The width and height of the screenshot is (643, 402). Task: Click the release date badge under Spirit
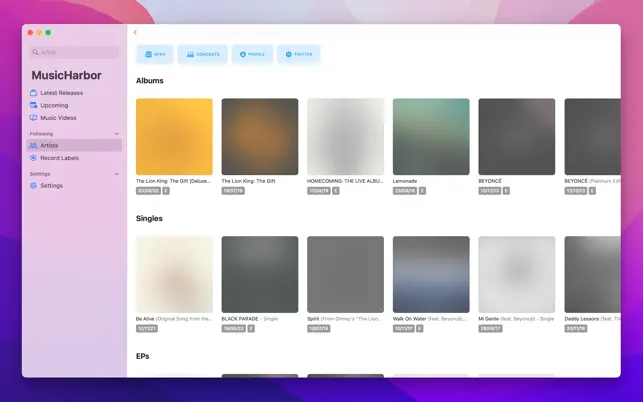tap(319, 329)
